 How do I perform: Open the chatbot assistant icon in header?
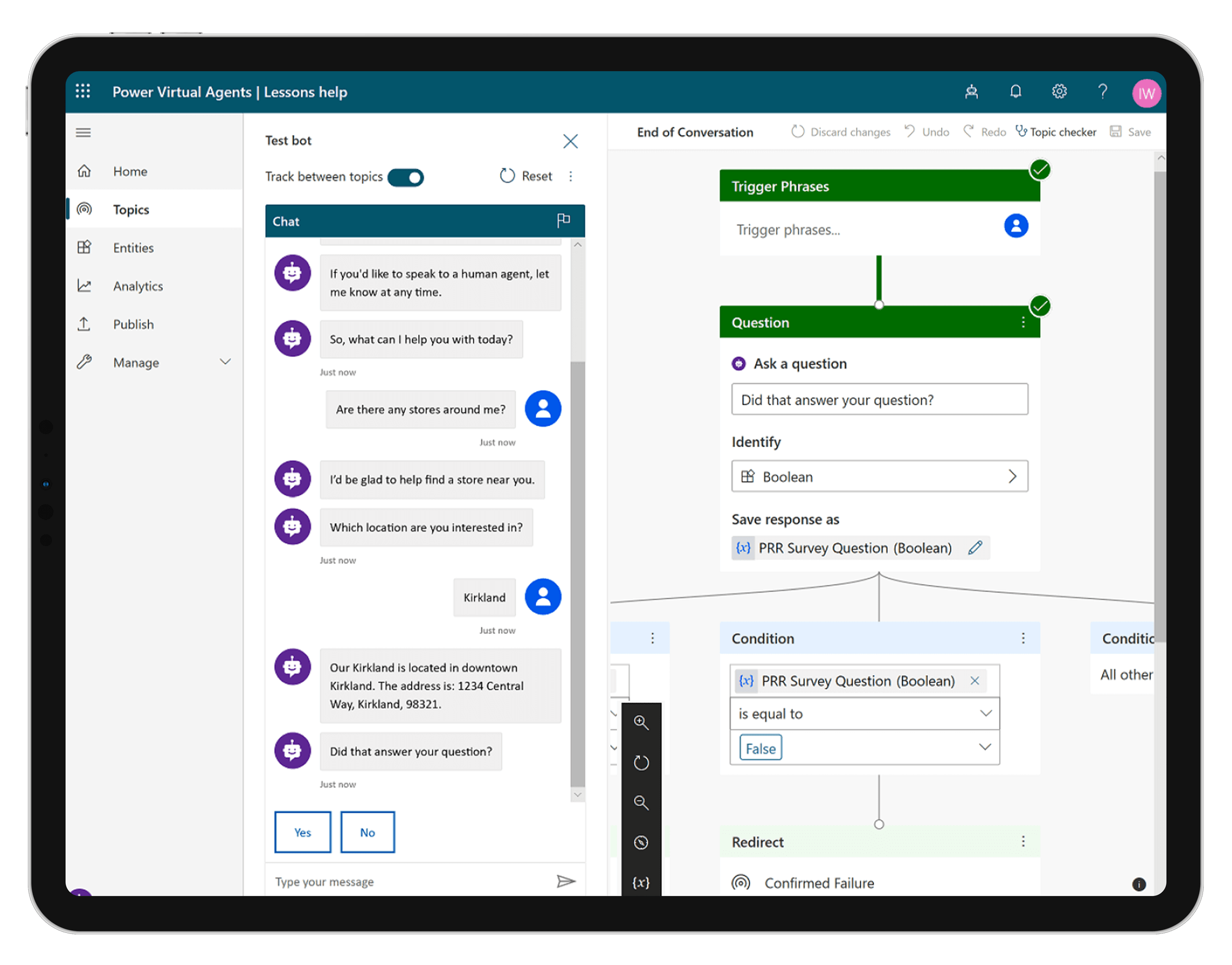[x=971, y=92]
